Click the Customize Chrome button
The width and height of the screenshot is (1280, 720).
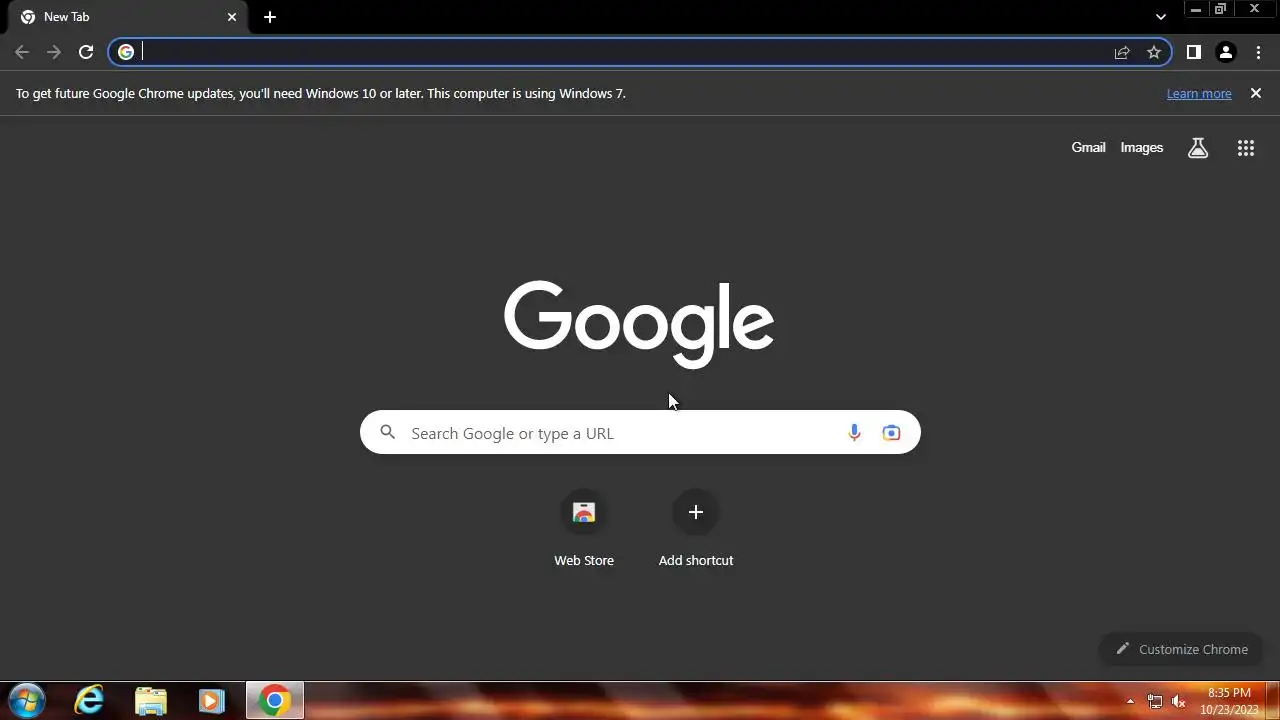click(x=1180, y=649)
